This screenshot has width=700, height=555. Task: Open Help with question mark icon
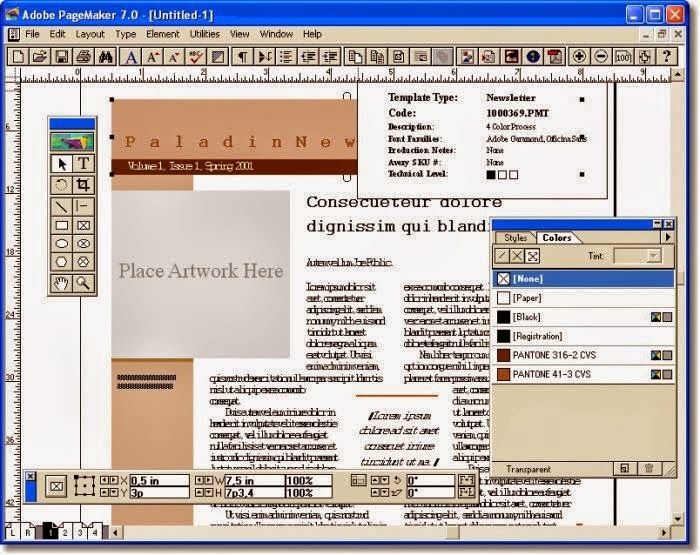667,57
